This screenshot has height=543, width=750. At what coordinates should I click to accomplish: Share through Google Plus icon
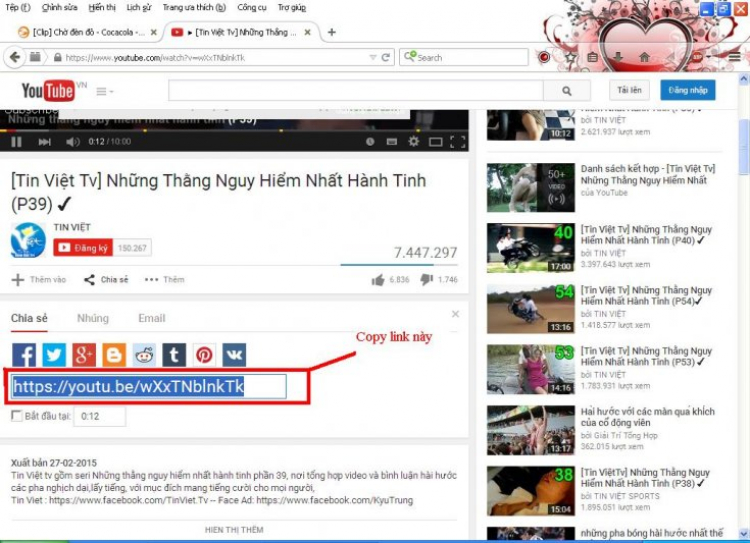click(84, 355)
